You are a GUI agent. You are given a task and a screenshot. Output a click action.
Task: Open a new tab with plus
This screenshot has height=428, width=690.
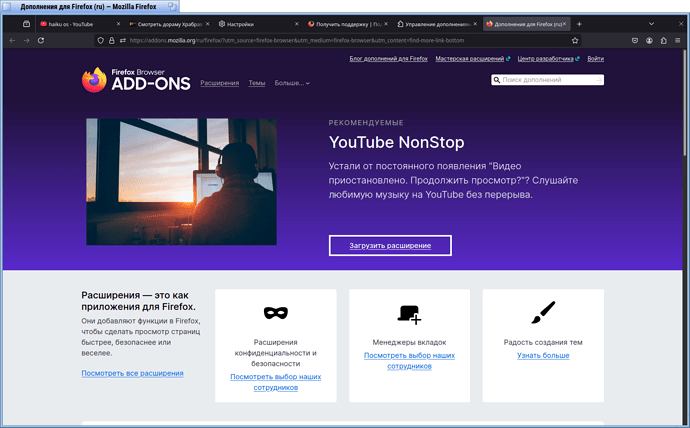click(579, 24)
